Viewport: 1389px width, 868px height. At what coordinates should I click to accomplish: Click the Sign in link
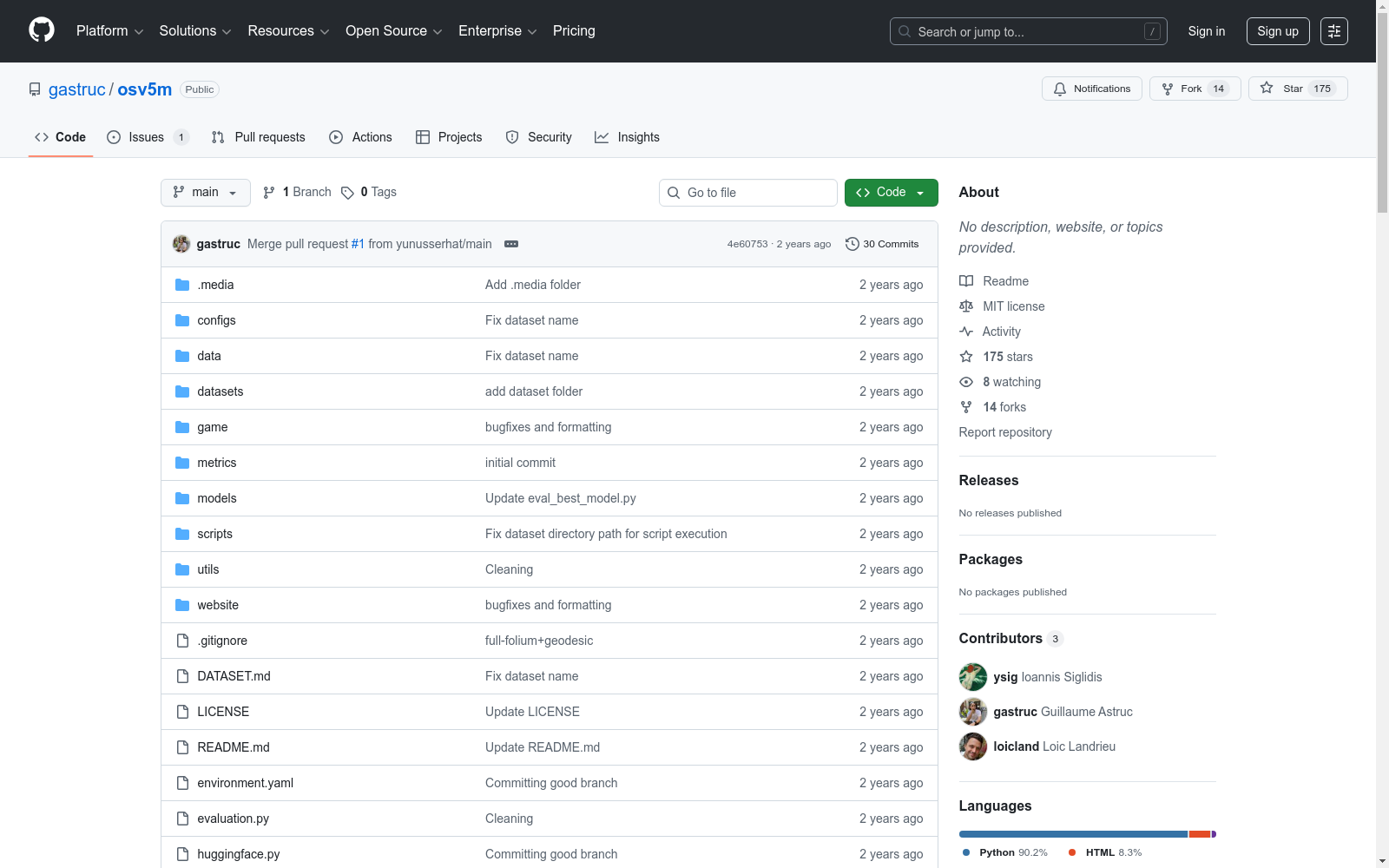pos(1207,31)
